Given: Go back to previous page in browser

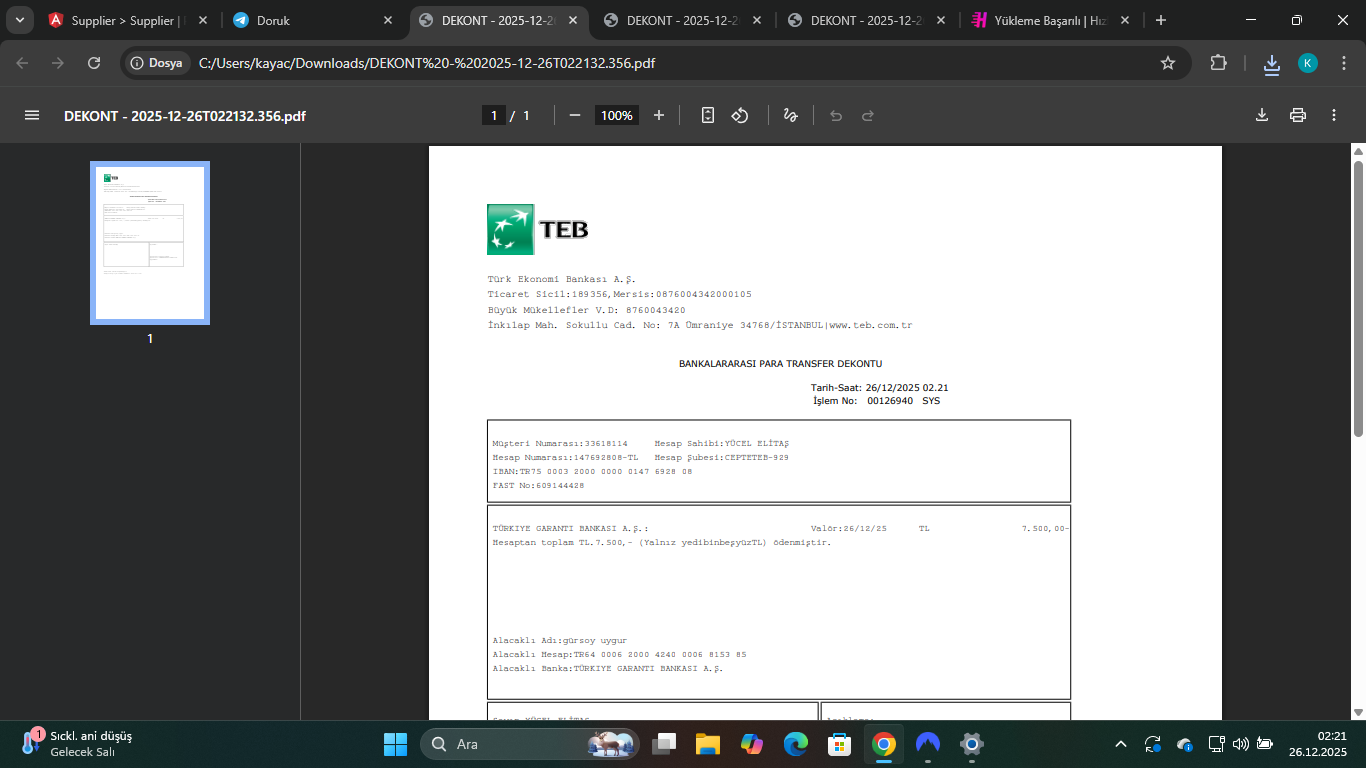Looking at the screenshot, I should (23, 63).
